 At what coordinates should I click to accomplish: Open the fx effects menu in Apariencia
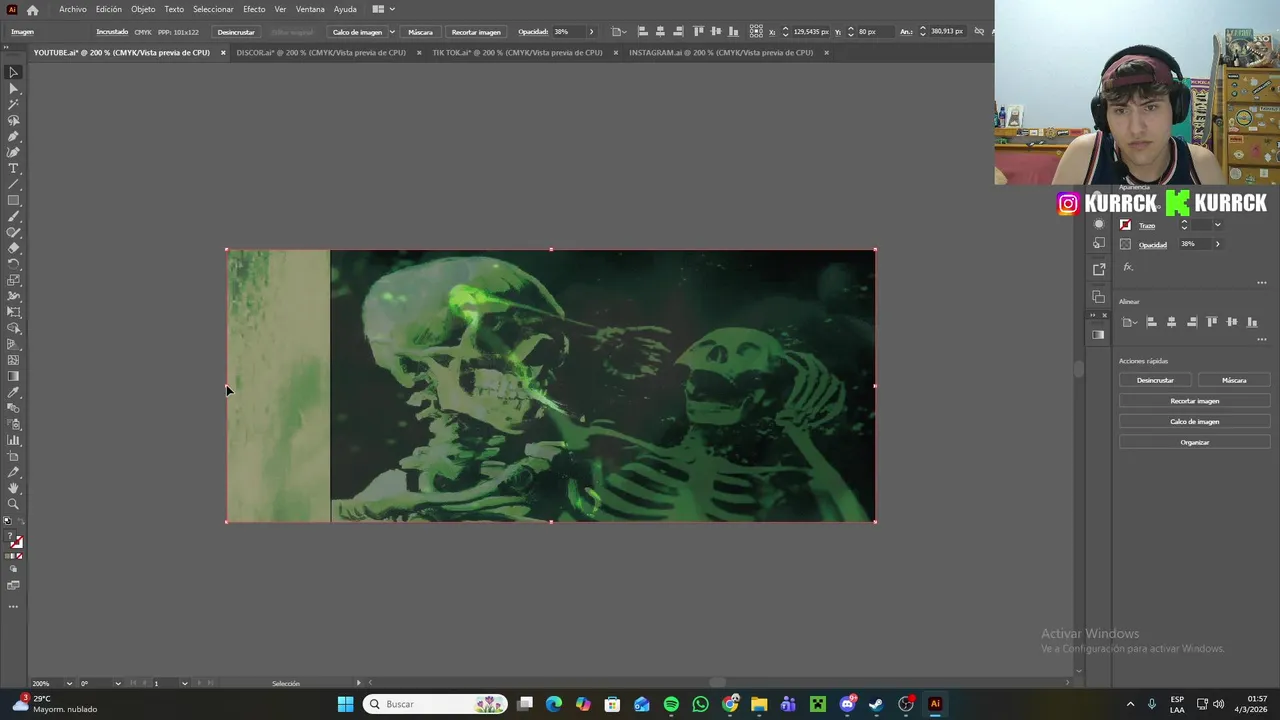[x=1128, y=267]
